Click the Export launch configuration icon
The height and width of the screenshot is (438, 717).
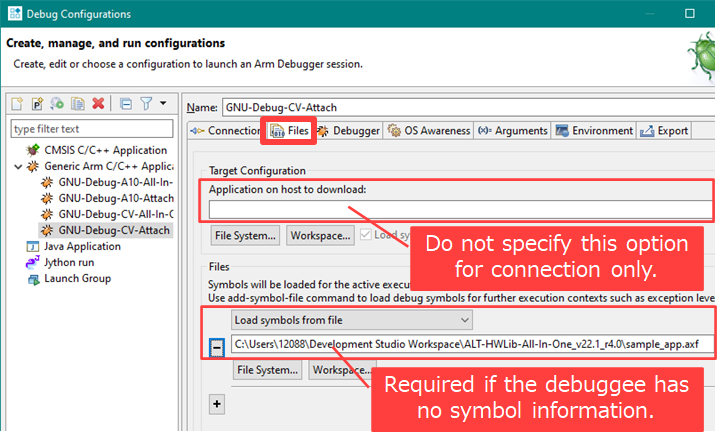57,103
